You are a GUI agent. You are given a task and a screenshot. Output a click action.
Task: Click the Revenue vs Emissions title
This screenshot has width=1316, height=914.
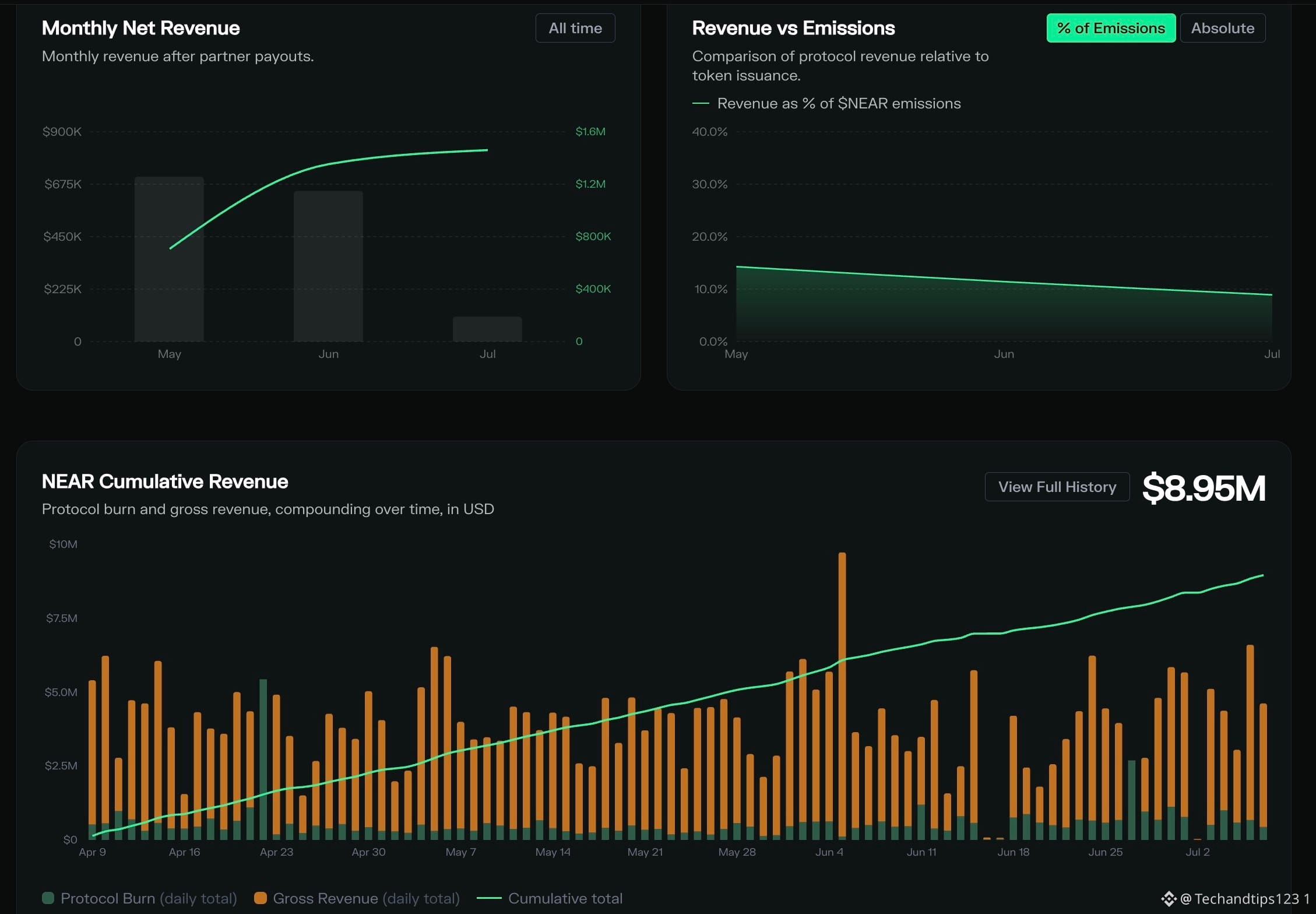(793, 28)
